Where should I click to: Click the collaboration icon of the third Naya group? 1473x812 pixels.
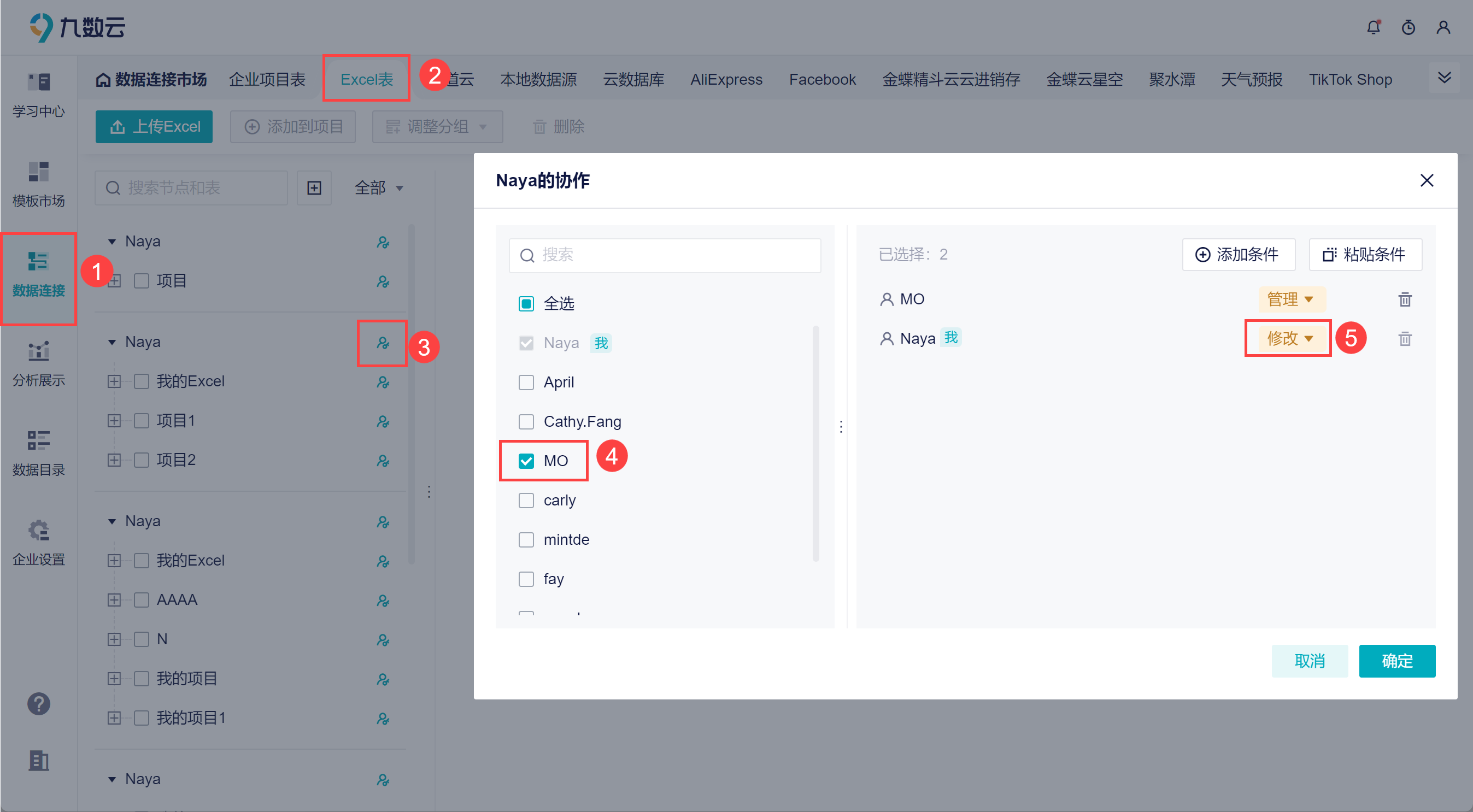383,522
